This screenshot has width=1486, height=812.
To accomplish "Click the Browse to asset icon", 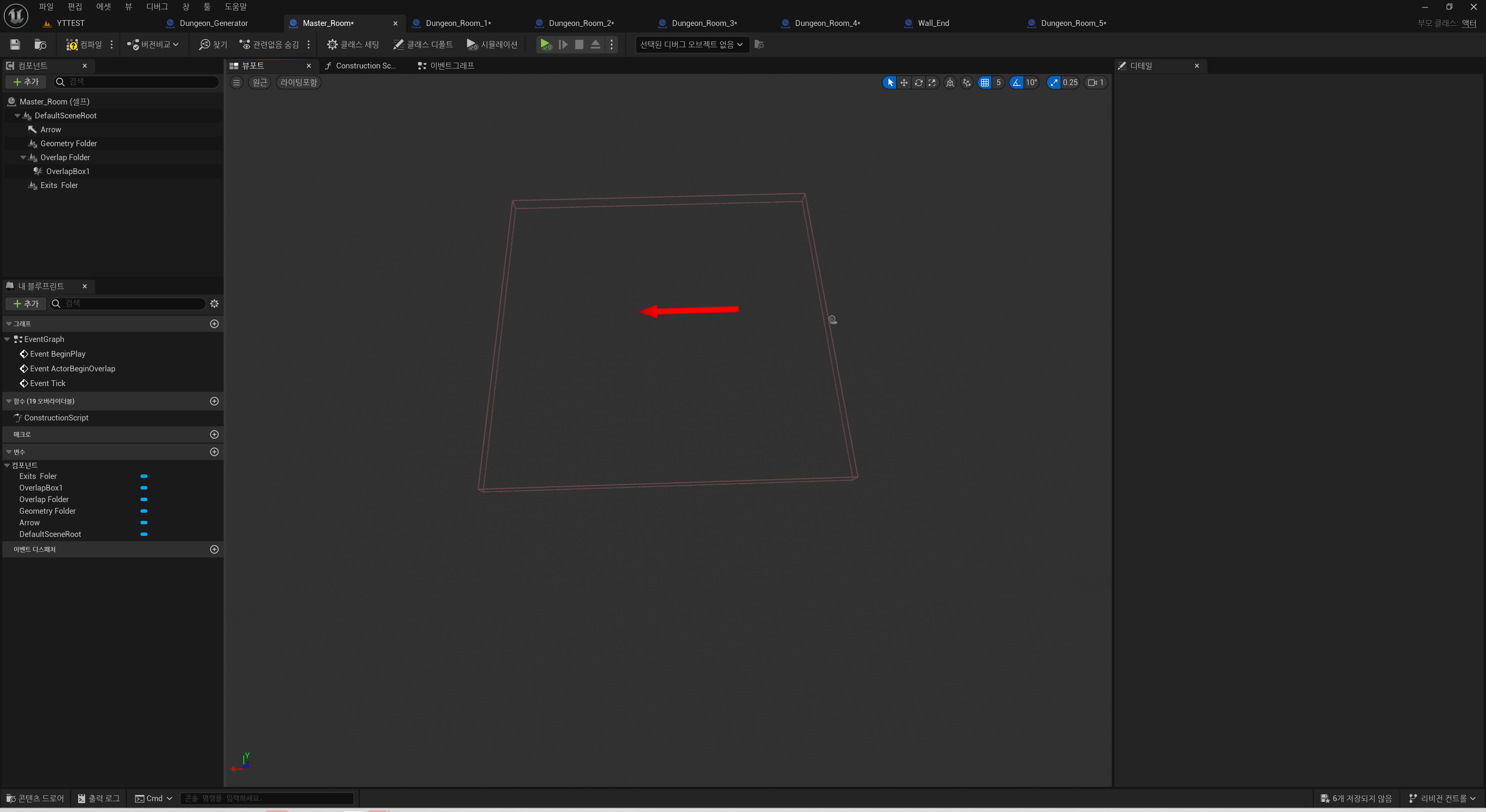I will [40, 44].
